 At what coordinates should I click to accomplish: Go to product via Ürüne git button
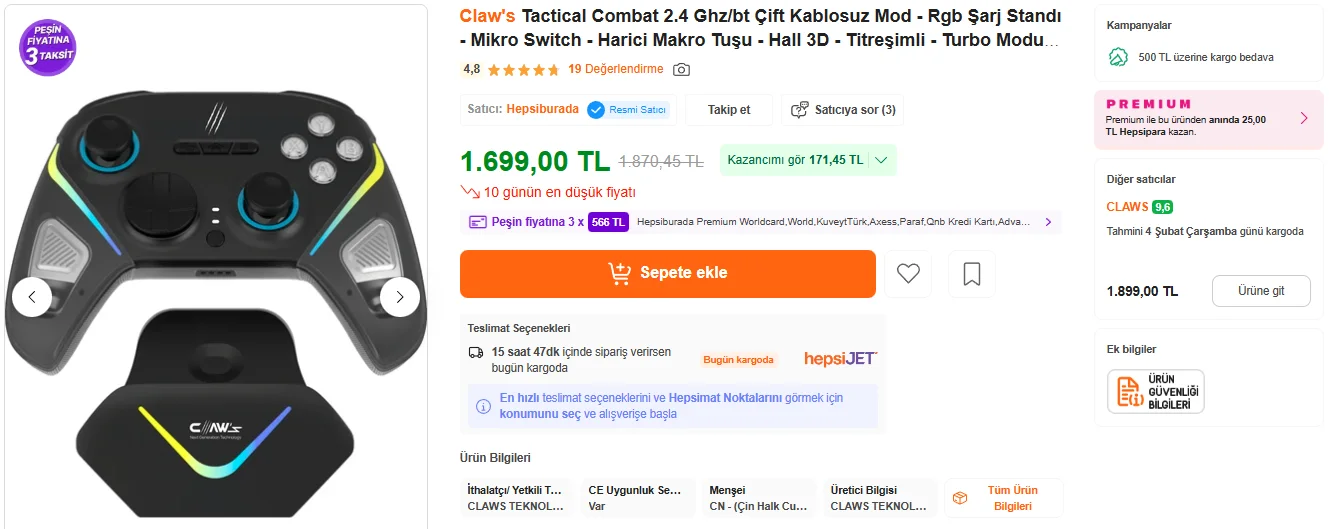(1261, 291)
